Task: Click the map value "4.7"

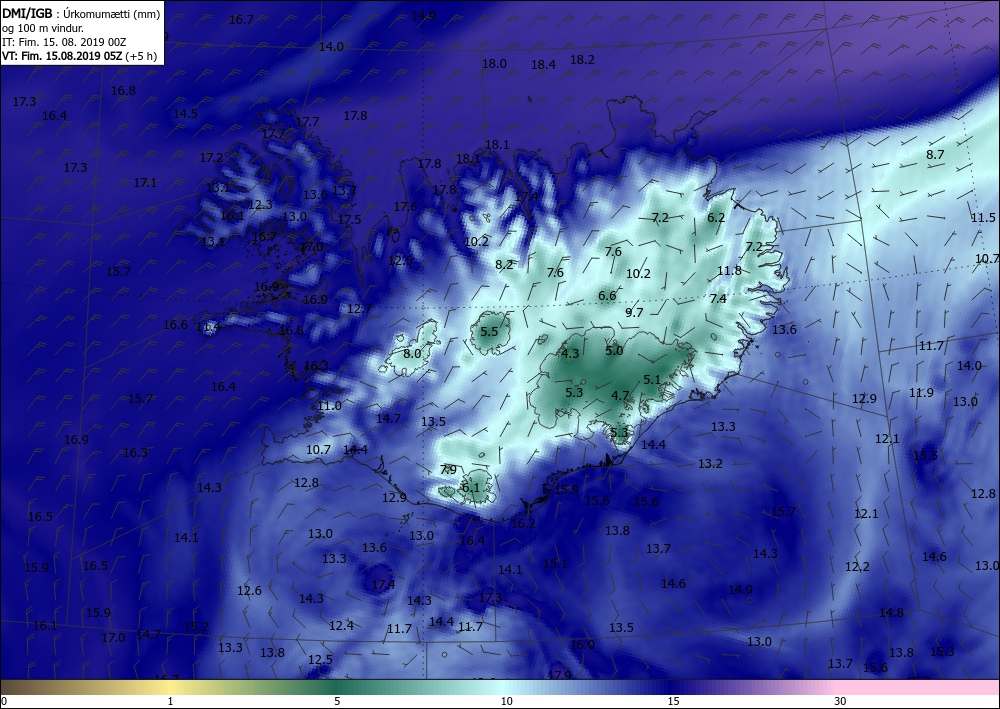Action: click(621, 395)
